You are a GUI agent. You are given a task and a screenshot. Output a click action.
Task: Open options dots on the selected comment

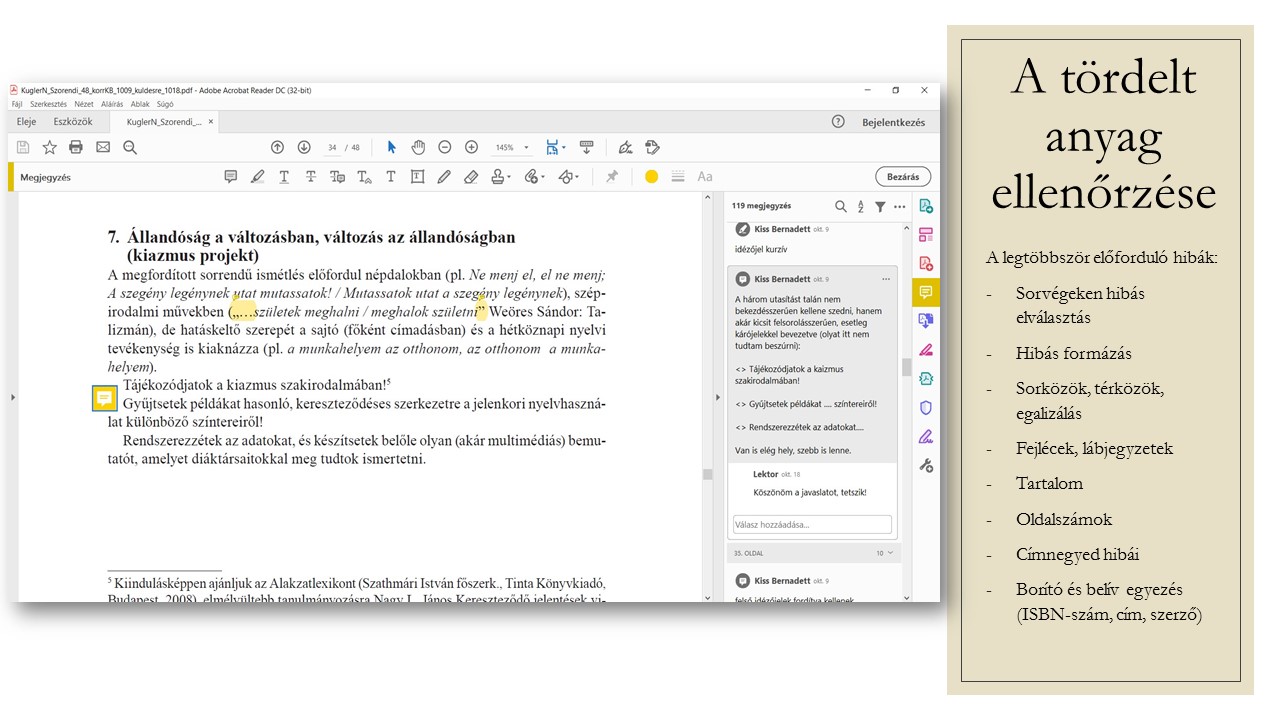click(x=886, y=279)
